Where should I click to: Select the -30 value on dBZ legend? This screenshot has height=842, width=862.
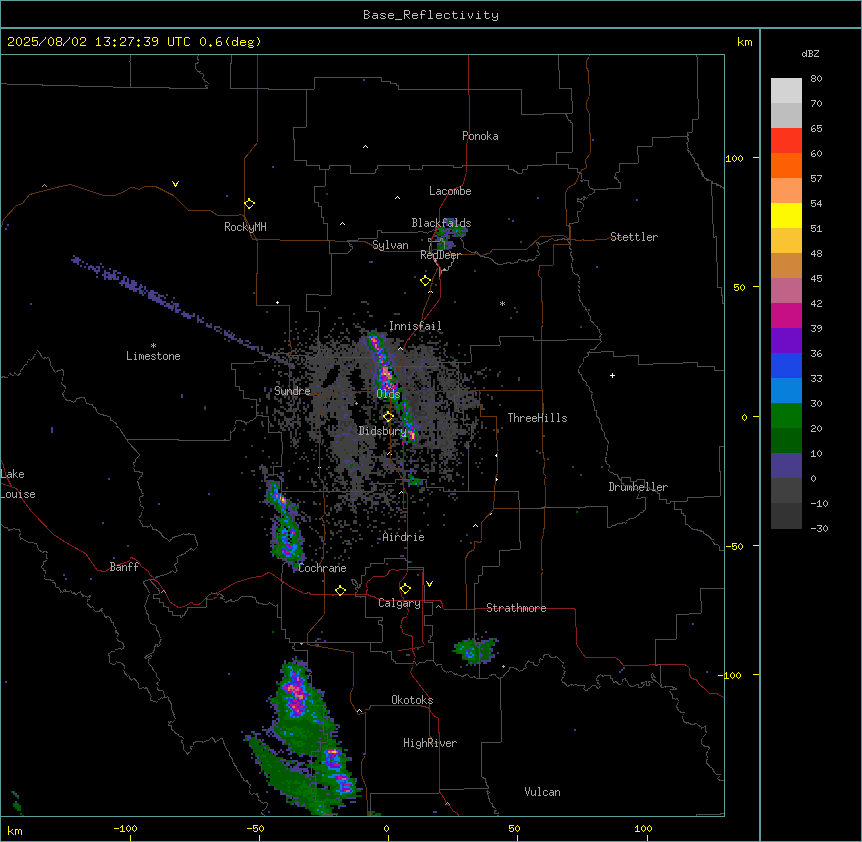pyautogui.click(x=819, y=529)
